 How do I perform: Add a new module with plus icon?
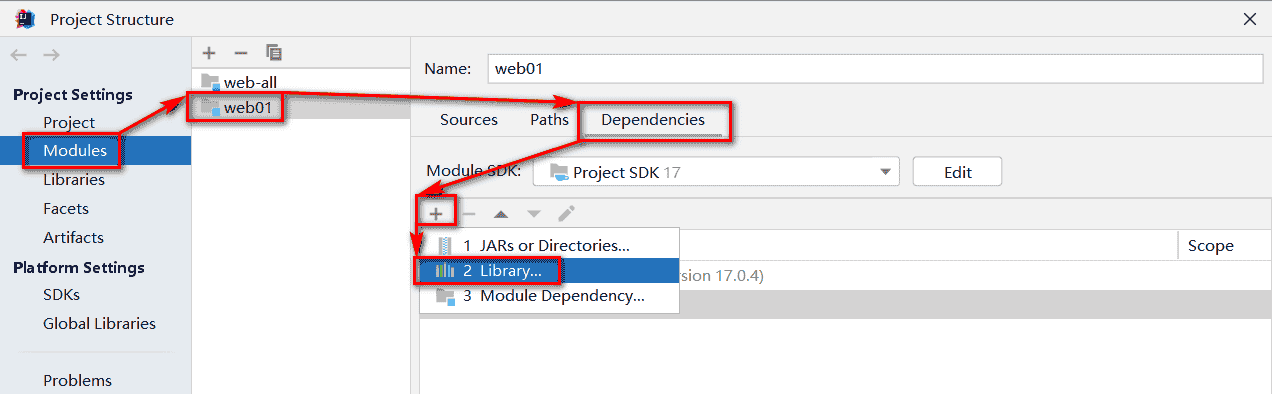(x=209, y=53)
